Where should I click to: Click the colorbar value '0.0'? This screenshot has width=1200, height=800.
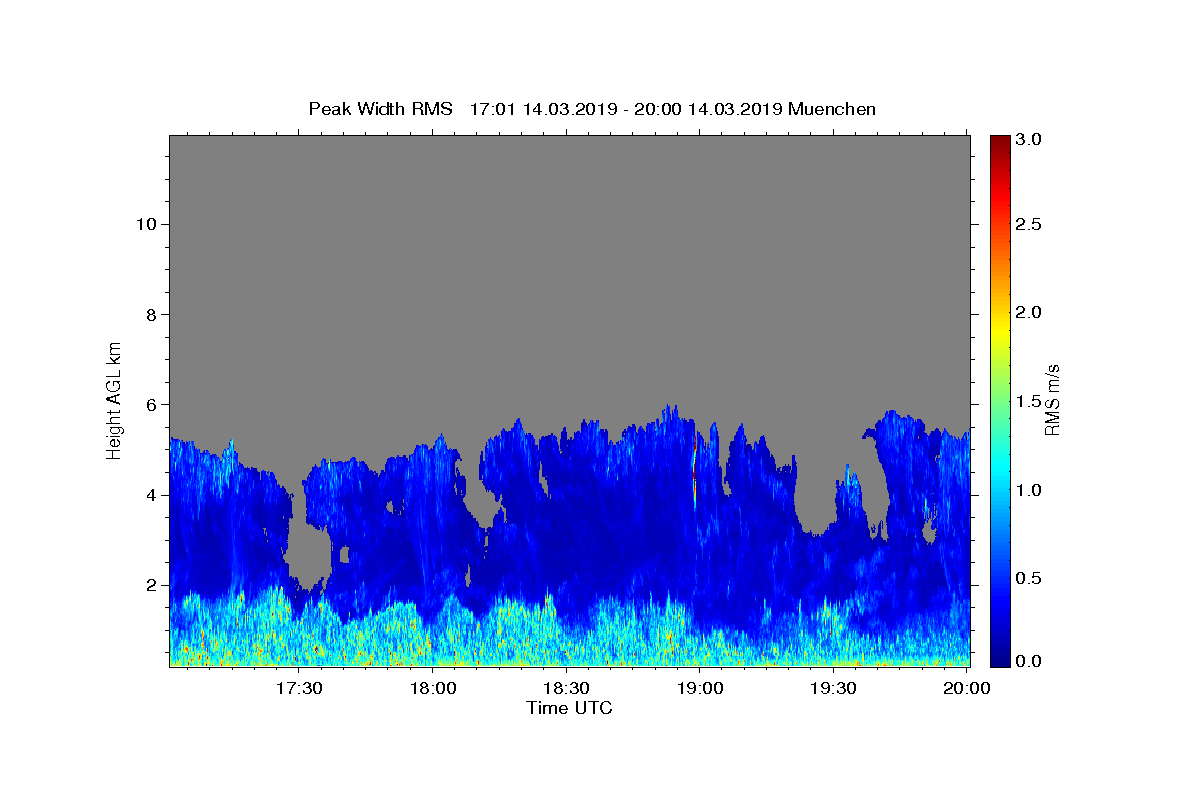(1029, 661)
